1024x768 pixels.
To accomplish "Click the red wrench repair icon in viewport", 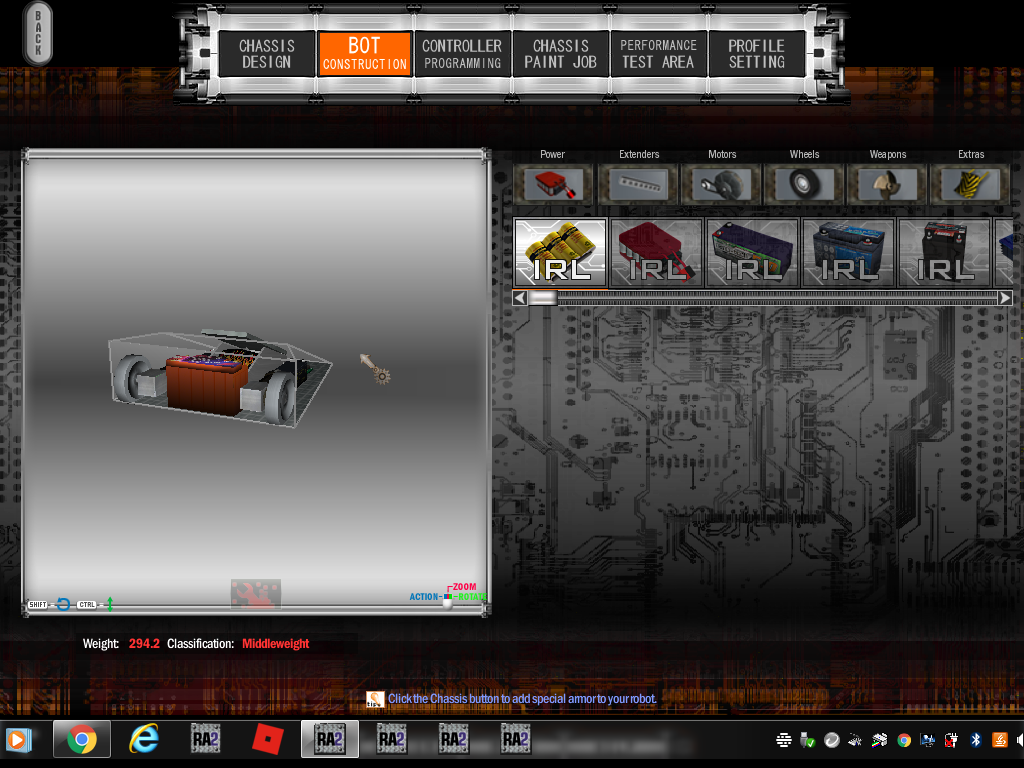I will click(255, 594).
